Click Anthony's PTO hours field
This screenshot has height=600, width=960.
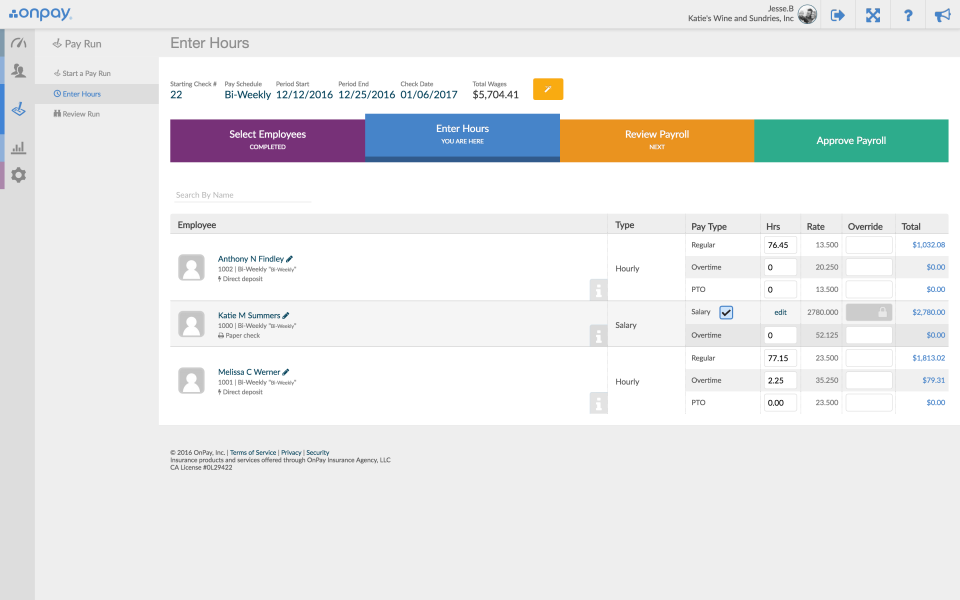[x=780, y=290]
